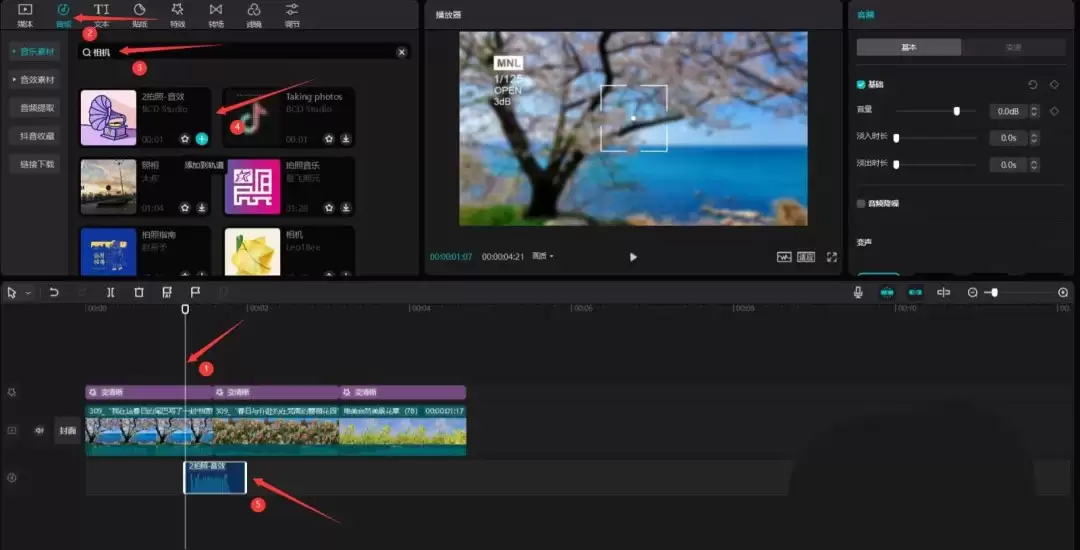The height and width of the screenshot is (550, 1080).
Task: Add a flag marker on the timeline
Action: coord(195,293)
